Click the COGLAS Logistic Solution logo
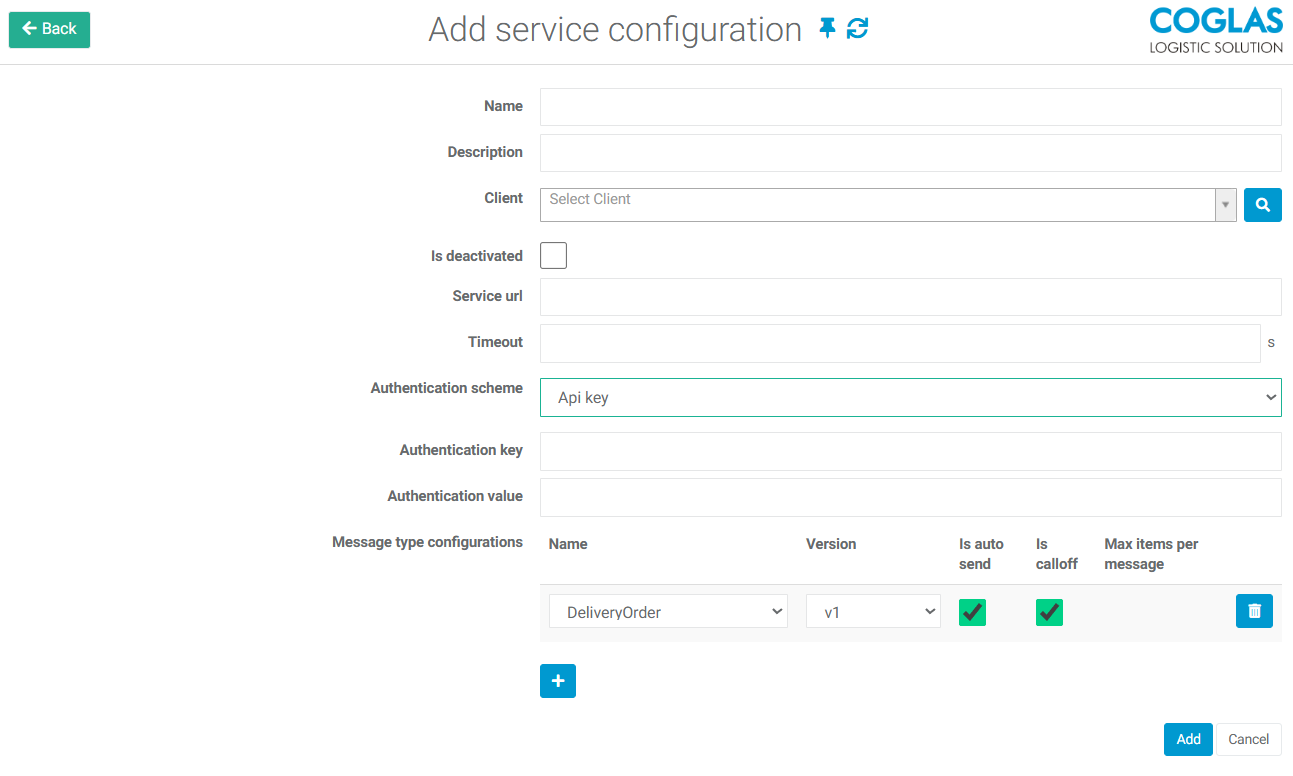The height and width of the screenshot is (776, 1293). [x=1215, y=30]
